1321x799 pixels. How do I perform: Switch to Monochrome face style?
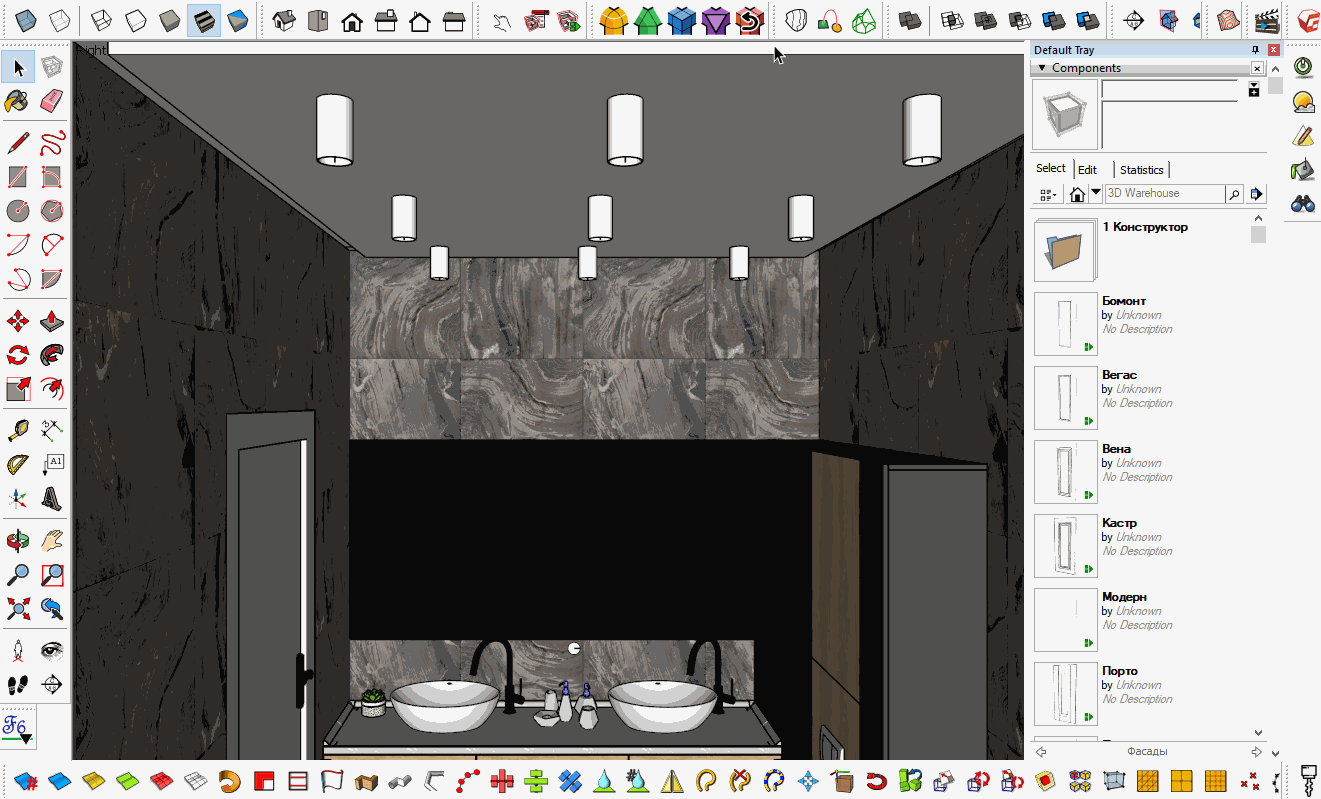point(238,20)
